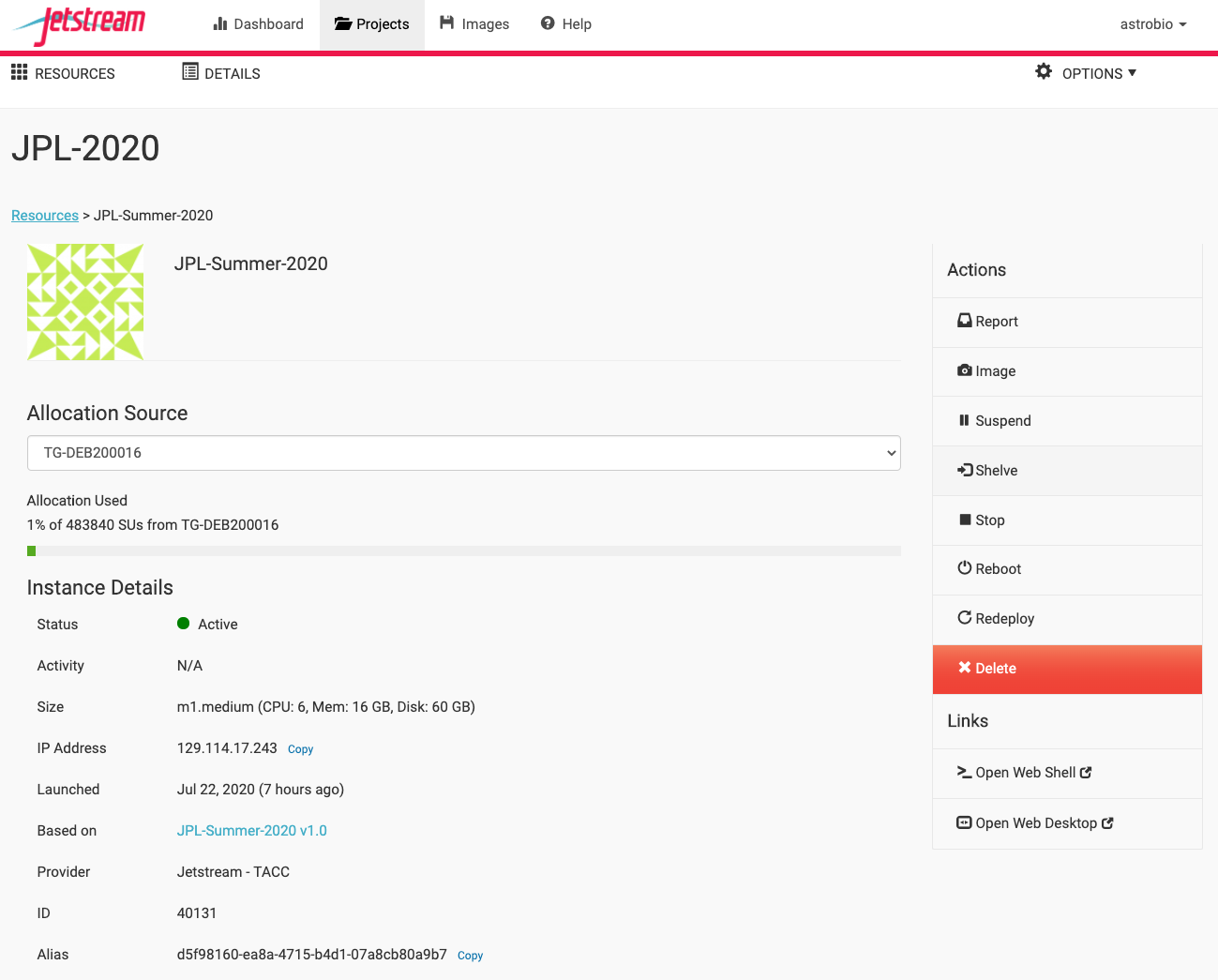Click the allocation usage progress bar

click(464, 551)
